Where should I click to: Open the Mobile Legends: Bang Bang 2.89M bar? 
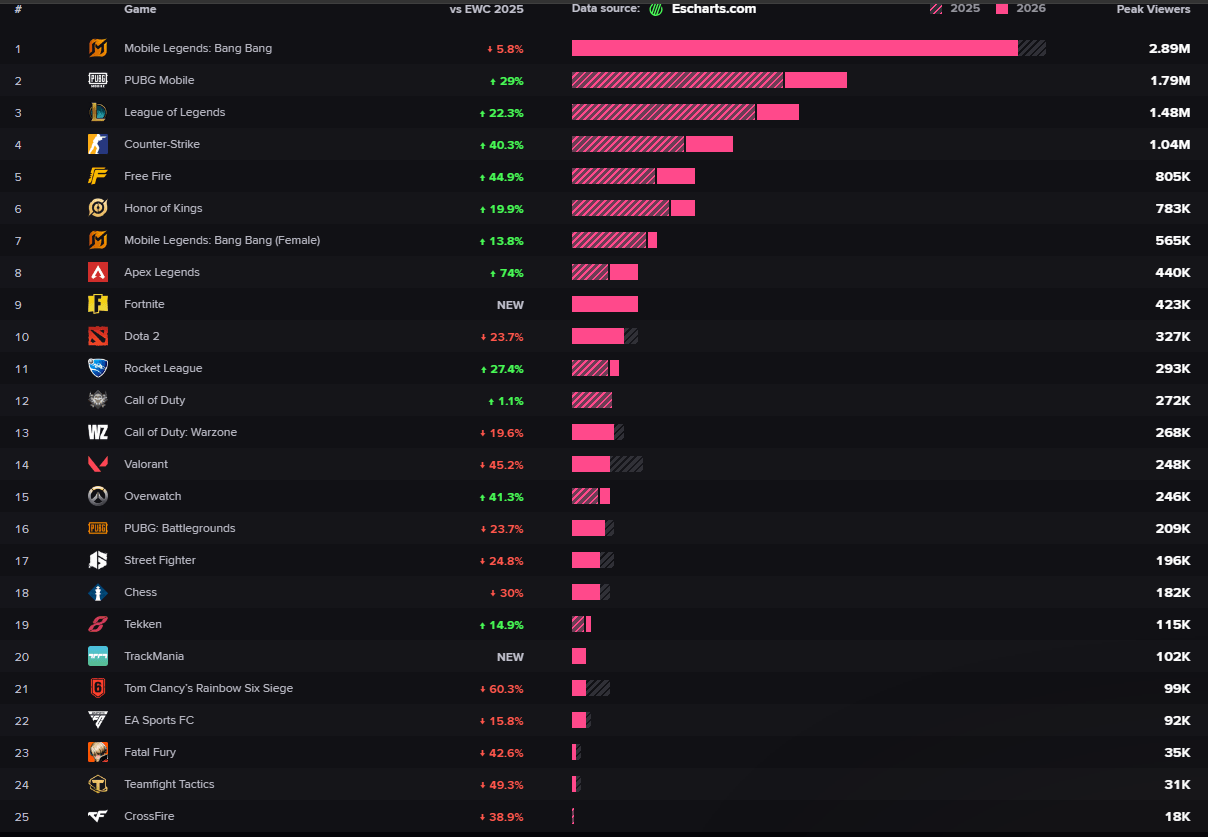point(809,48)
